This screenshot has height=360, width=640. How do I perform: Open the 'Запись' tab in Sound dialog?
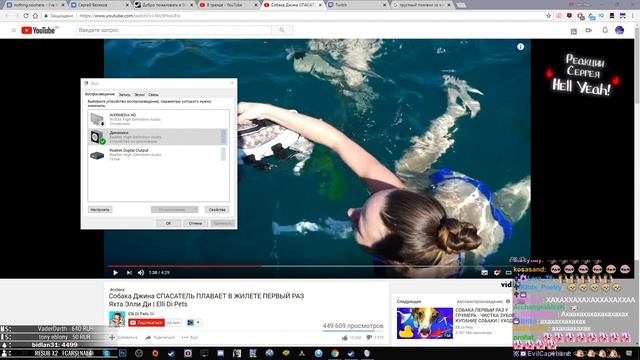124,95
